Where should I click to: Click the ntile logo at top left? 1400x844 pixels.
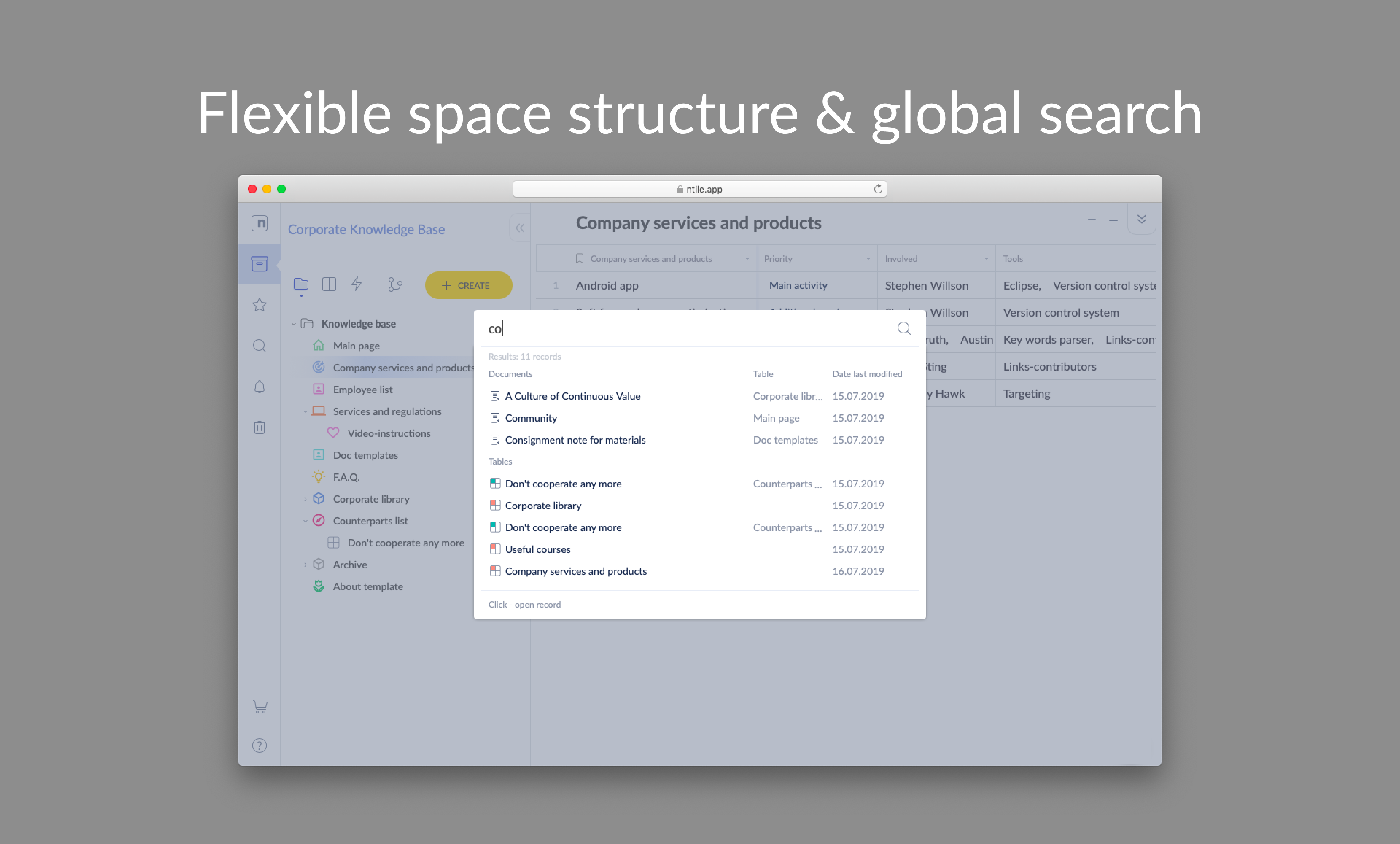coord(260,224)
